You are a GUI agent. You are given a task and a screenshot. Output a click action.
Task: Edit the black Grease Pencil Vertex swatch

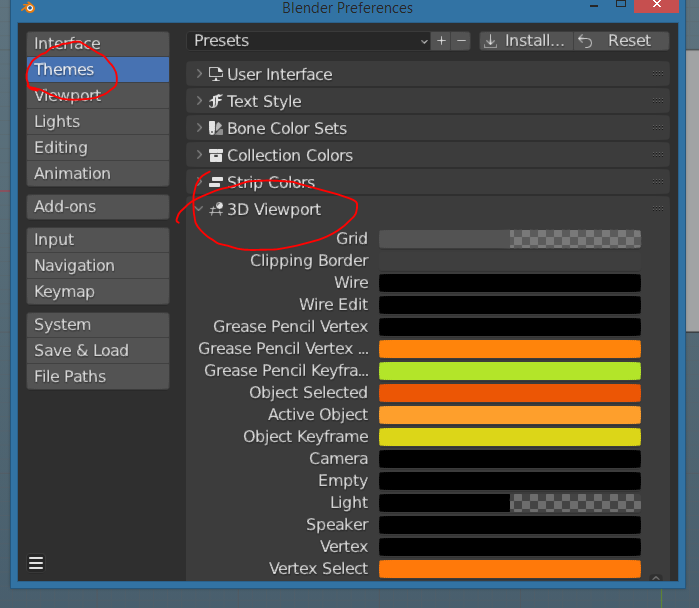coord(510,327)
